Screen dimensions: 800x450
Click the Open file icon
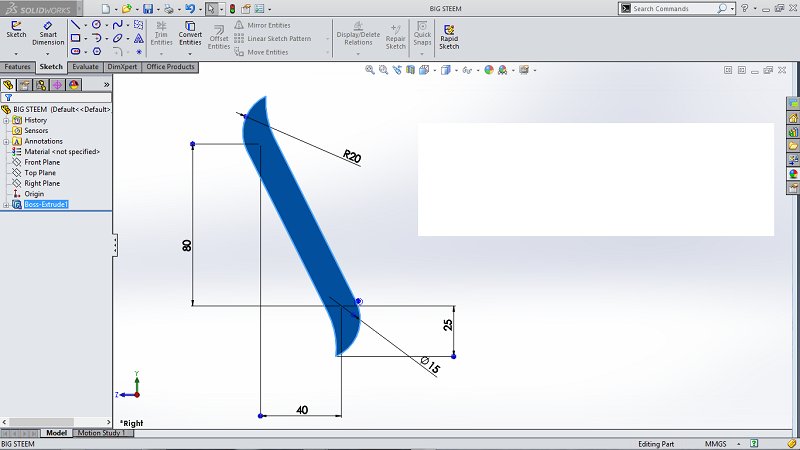pyautogui.click(x=126, y=9)
